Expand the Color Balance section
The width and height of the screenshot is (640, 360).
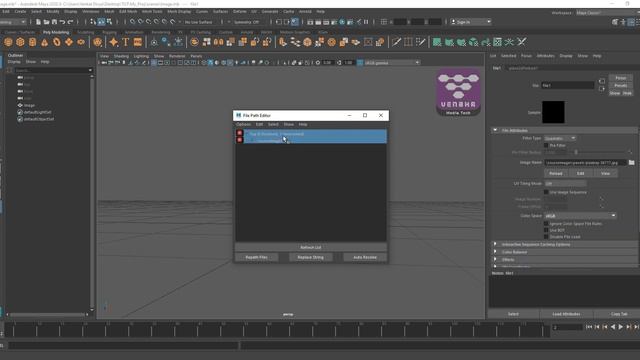point(495,252)
